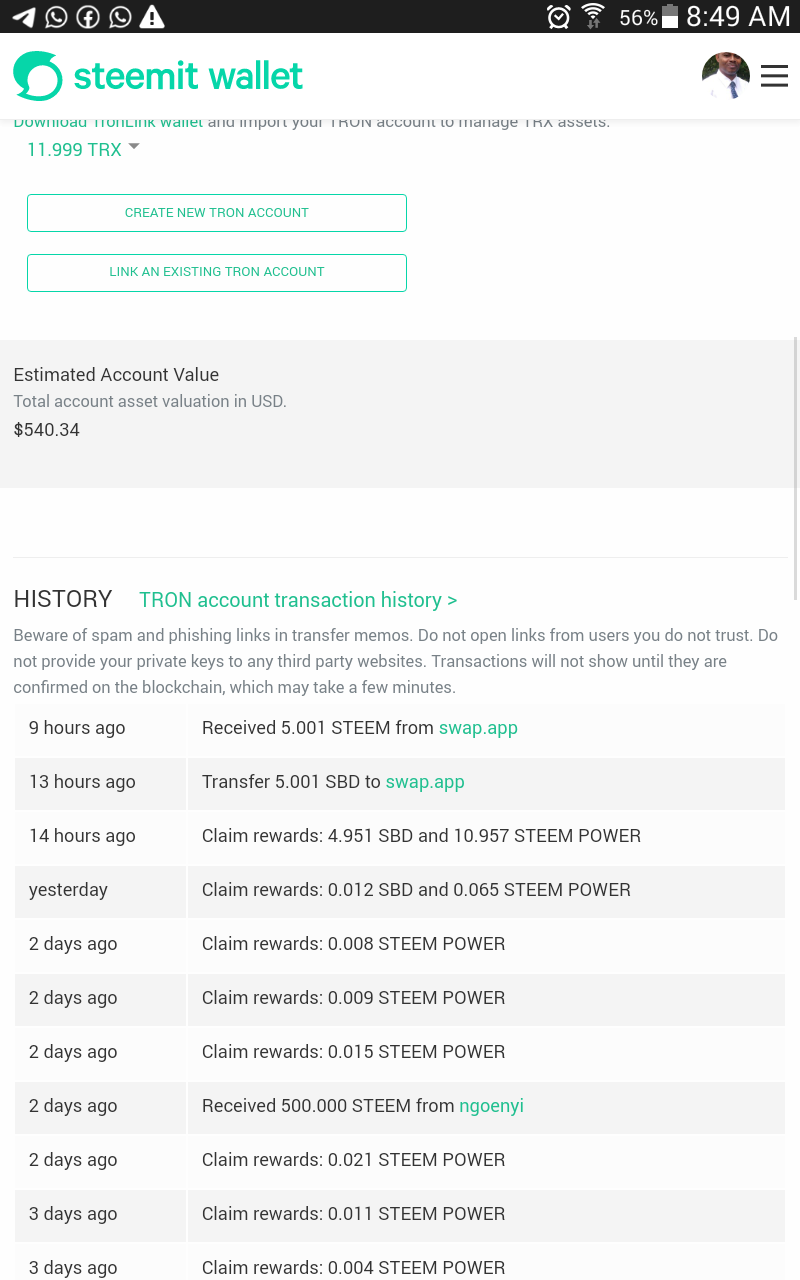Open swap.app link in Received entry

[478, 728]
